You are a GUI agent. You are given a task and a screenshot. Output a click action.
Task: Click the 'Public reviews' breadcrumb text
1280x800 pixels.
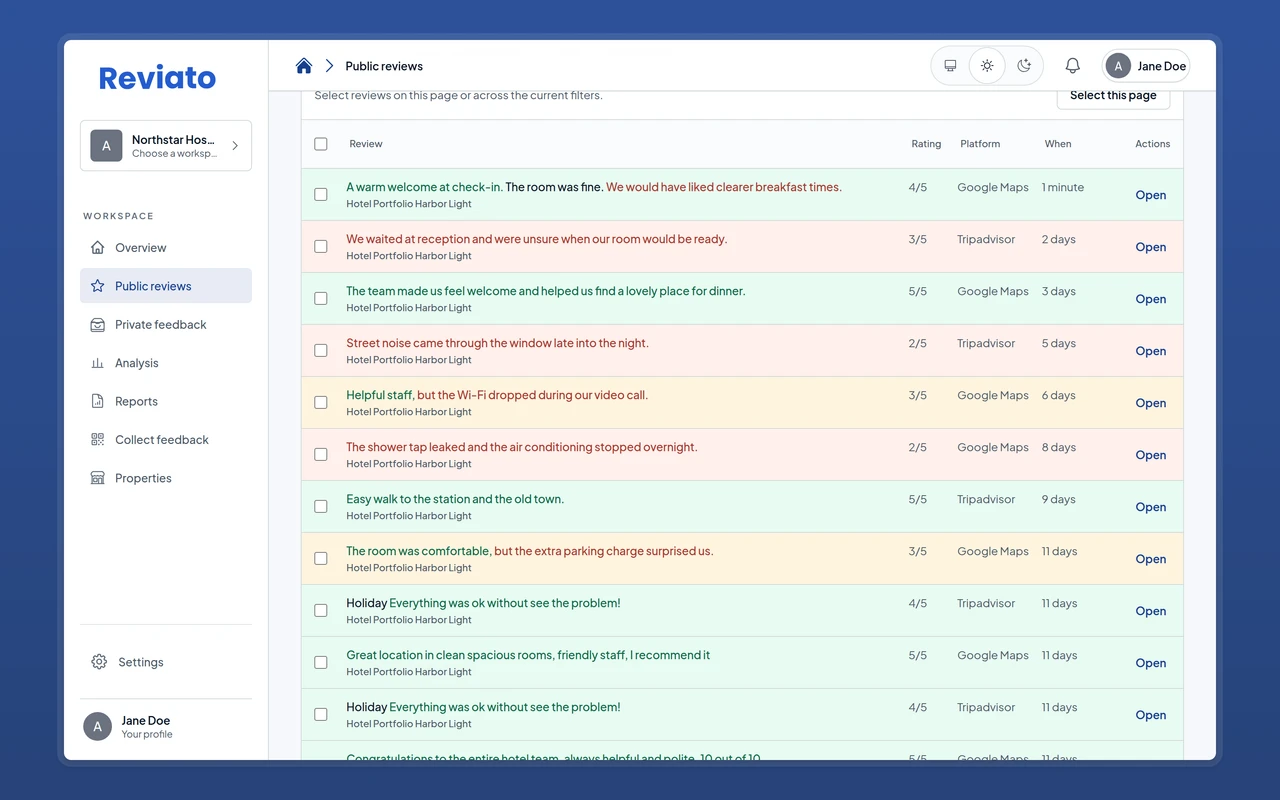(x=384, y=66)
